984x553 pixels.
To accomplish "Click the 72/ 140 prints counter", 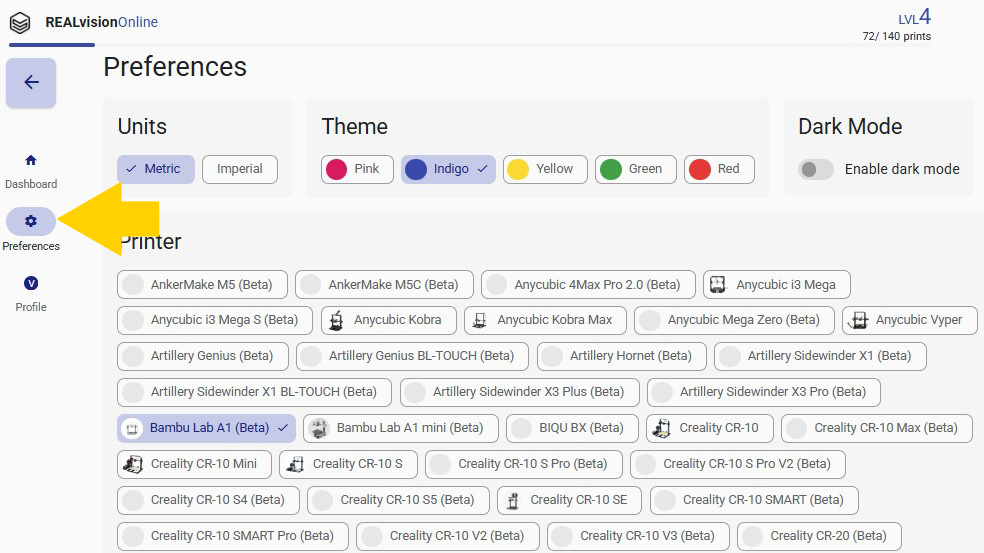I will [897, 36].
